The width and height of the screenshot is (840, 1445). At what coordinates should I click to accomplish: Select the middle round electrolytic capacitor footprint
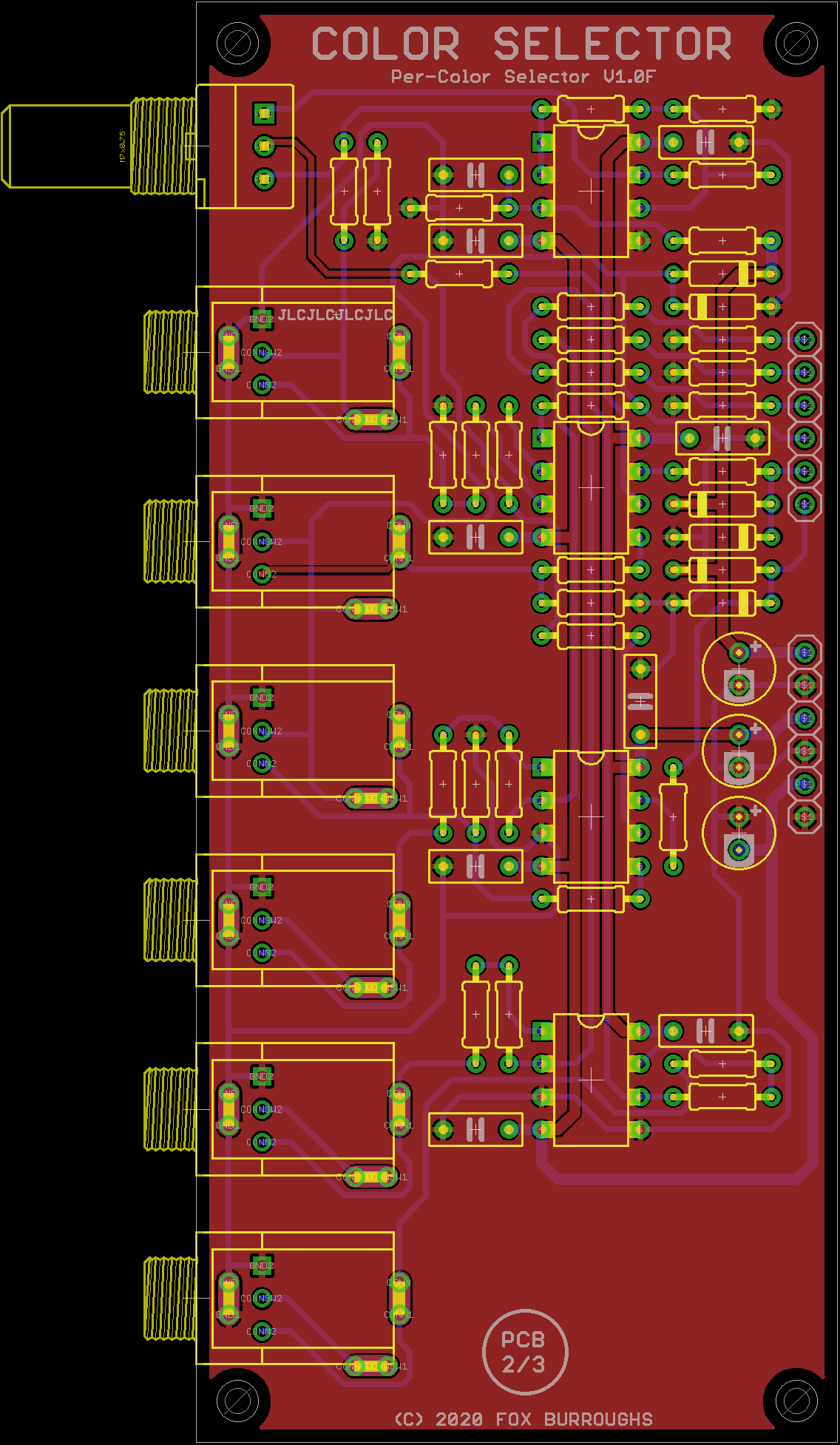739,751
